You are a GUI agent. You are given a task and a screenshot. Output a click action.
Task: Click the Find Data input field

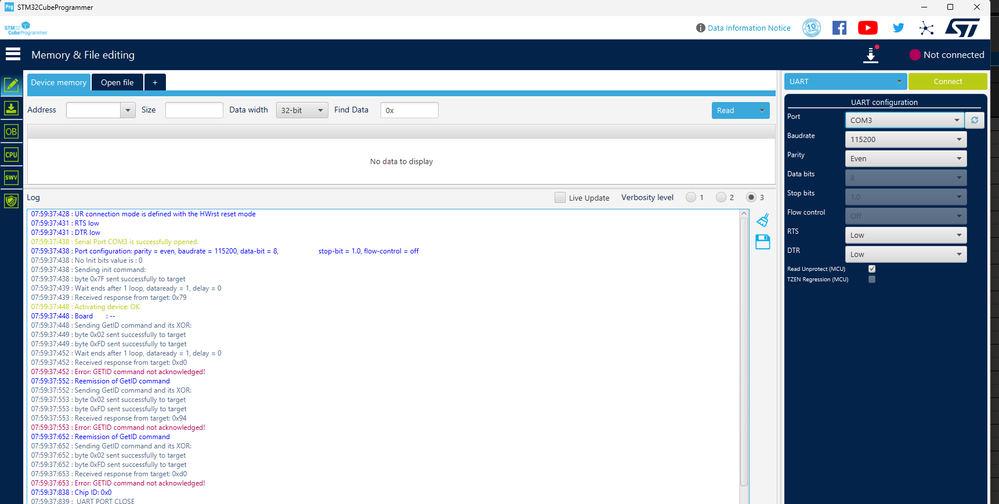[x=409, y=110]
